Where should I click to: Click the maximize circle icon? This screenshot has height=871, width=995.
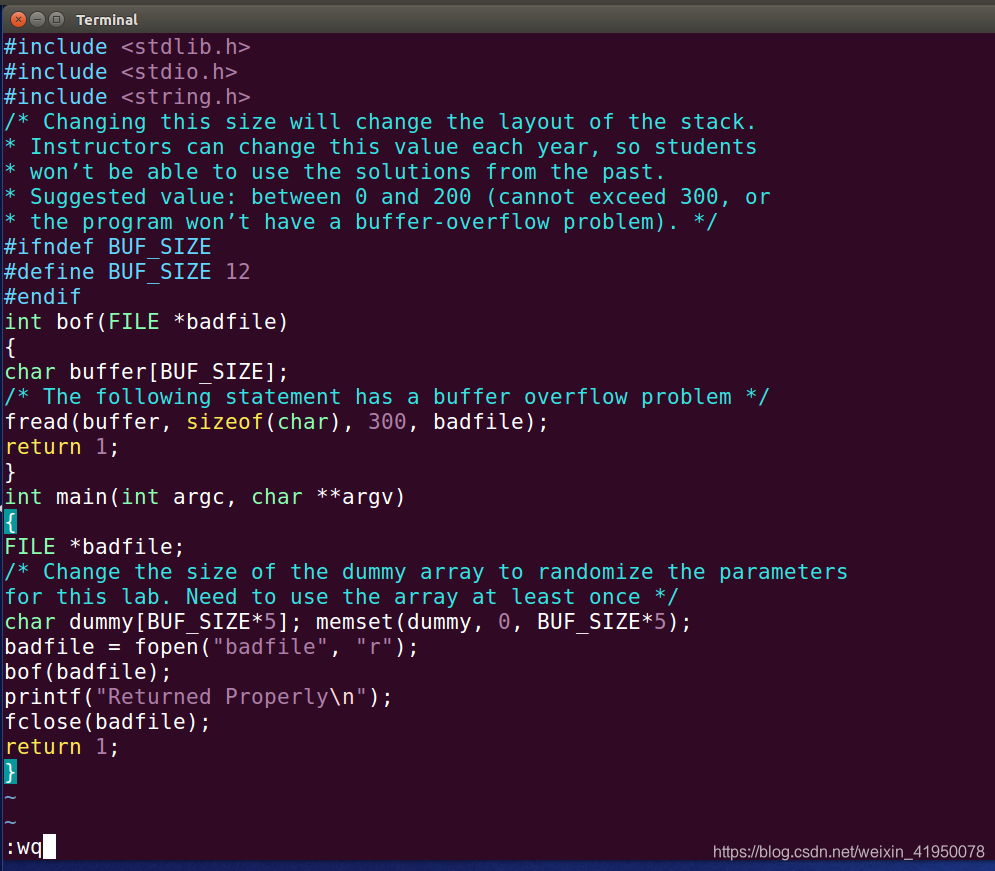point(56,18)
